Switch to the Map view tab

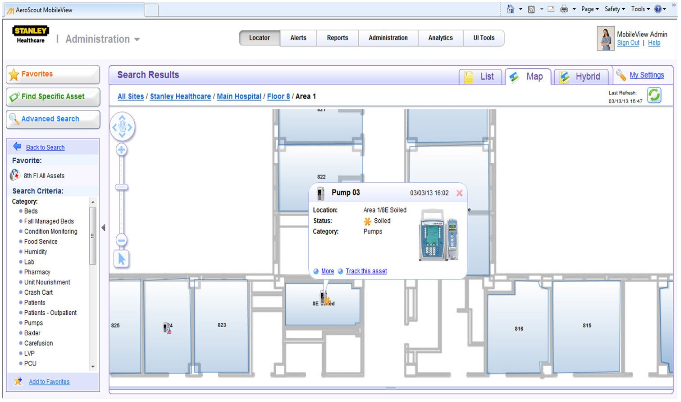(x=528, y=77)
